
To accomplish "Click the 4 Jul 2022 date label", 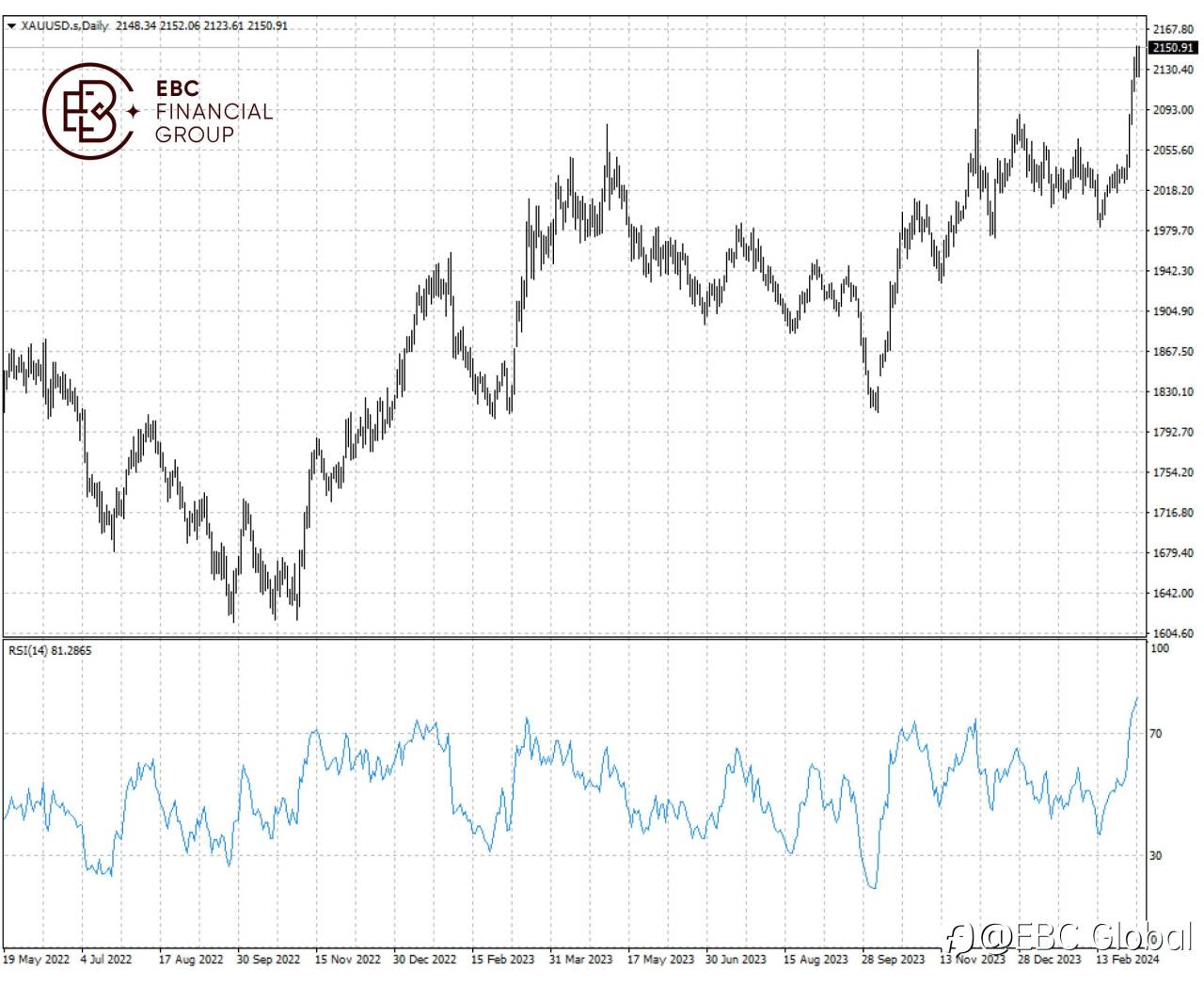I will pos(106,960).
